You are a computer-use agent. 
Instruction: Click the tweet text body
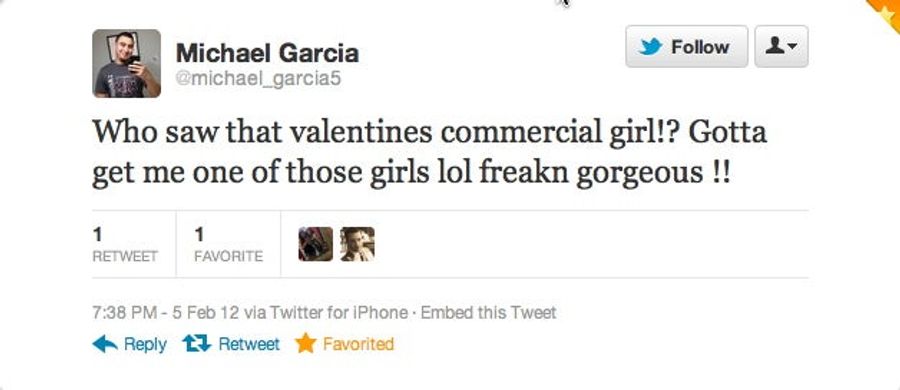429,152
